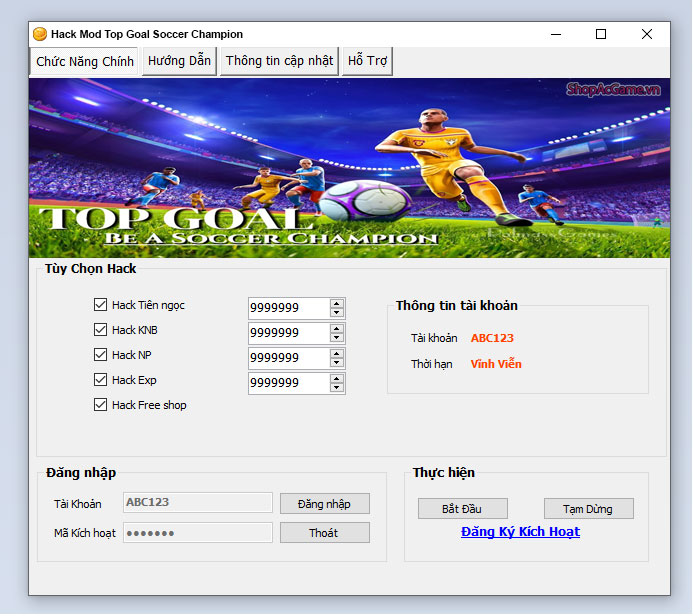Click the Mã Kích hoạt password field
This screenshot has width=693, height=616.
[198, 532]
